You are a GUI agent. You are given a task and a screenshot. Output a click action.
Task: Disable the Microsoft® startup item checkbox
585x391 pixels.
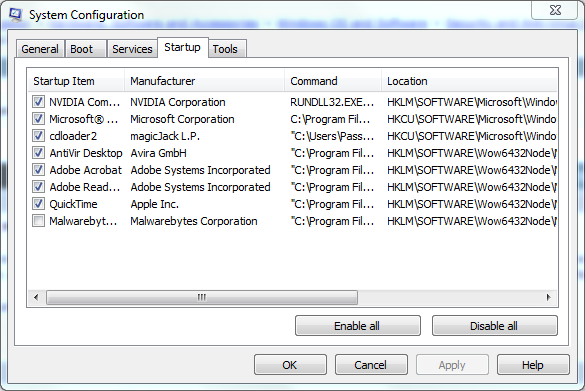point(38,119)
